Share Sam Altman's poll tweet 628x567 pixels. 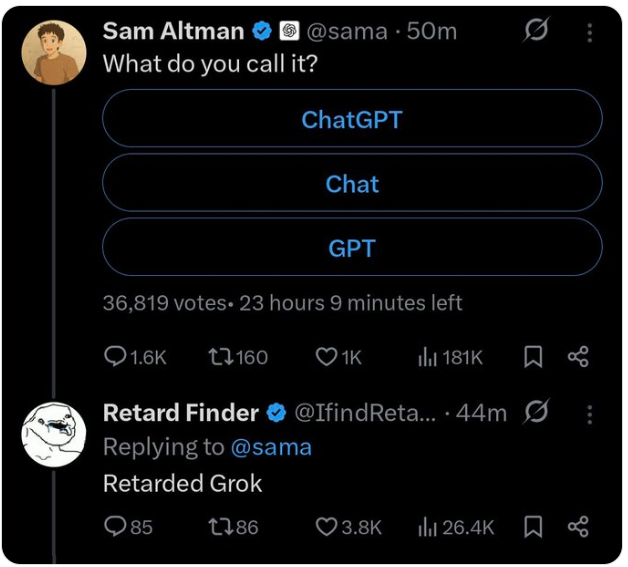578,357
